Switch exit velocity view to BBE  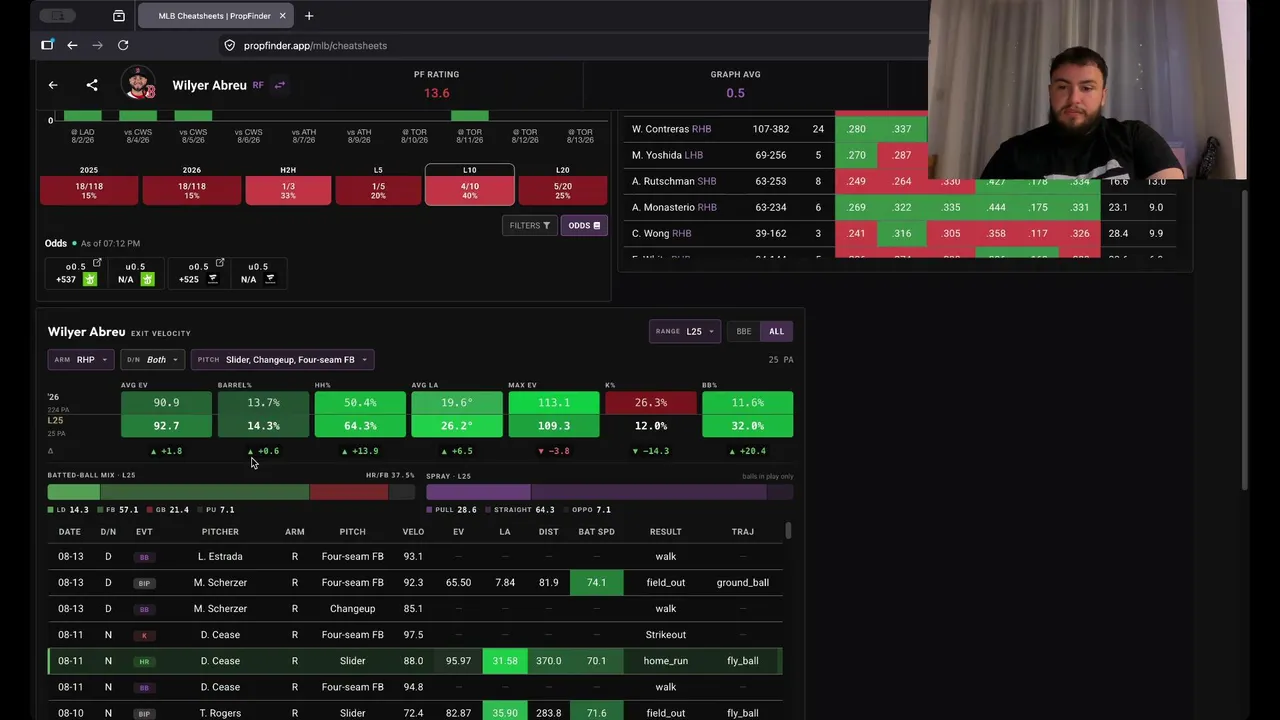[x=744, y=331]
